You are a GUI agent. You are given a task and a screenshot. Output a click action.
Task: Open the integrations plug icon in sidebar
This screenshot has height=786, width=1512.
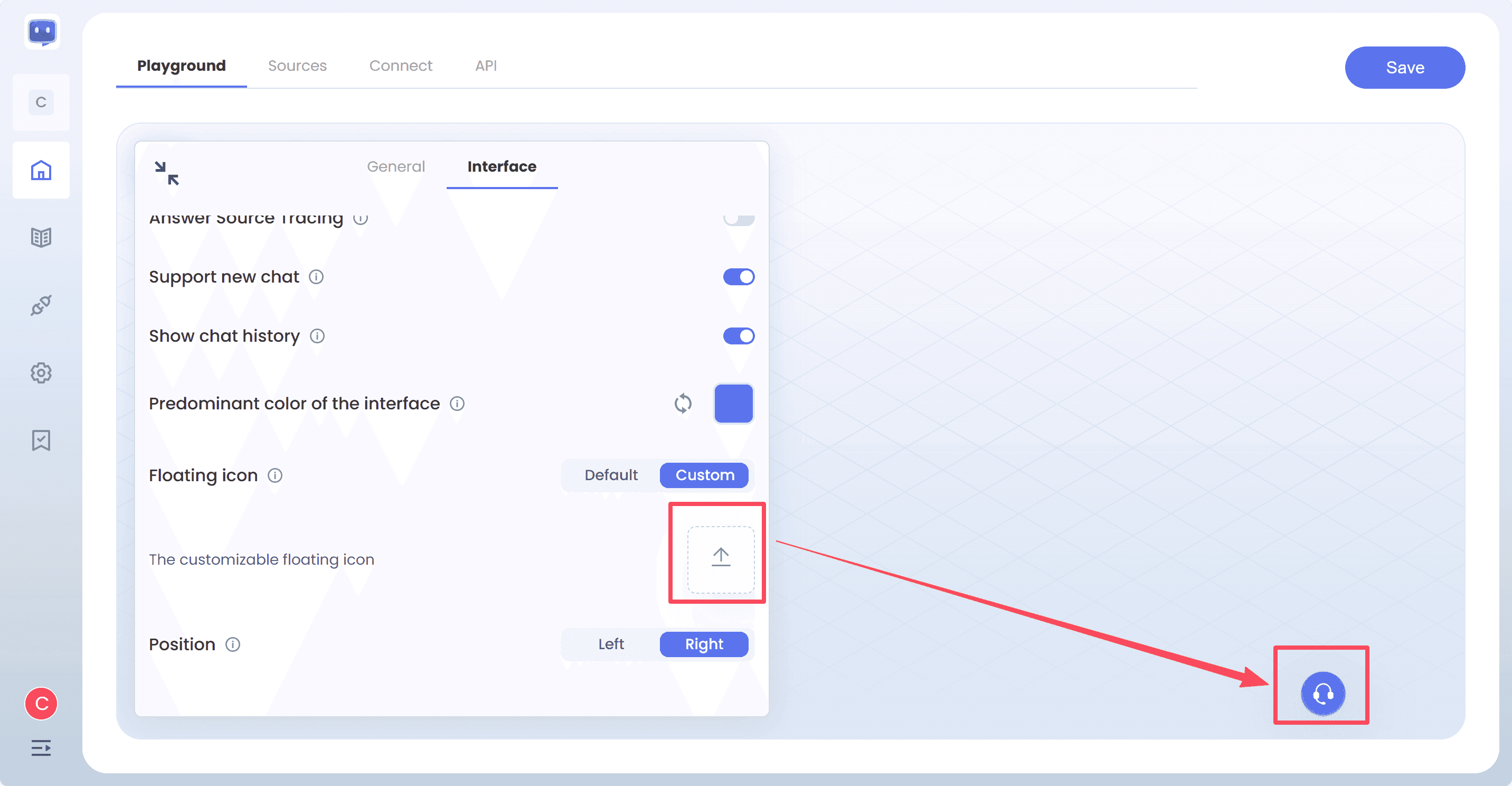pyautogui.click(x=41, y=305)
